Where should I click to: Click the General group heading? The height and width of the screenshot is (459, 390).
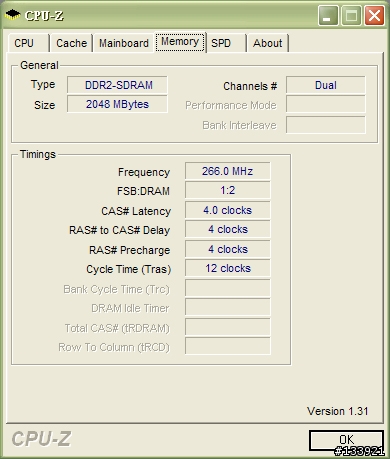pyautogui.click(x=39, y=65)
